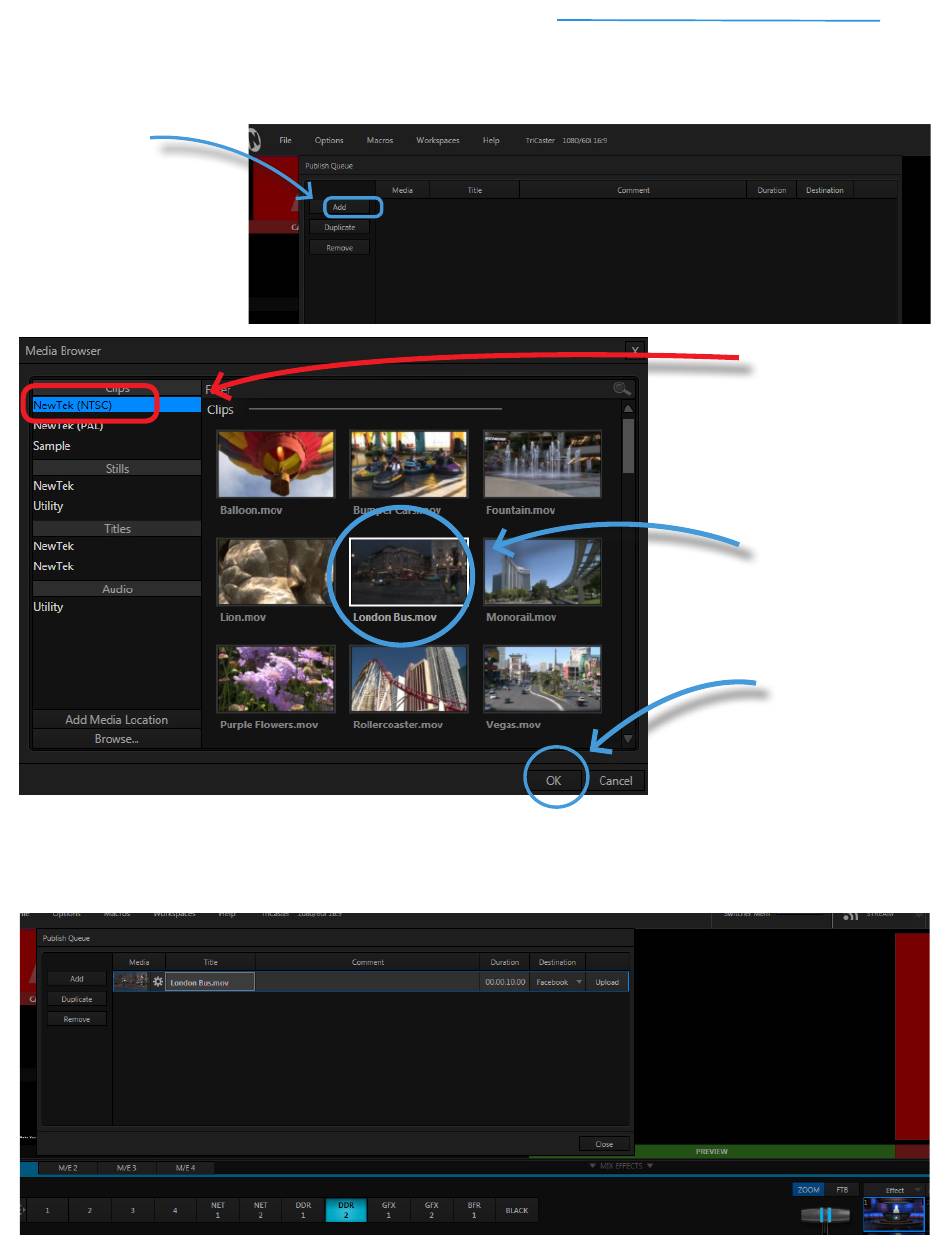Click Remove beside the London Bus.mov entry
950x1254 pixels.
pyautogui.click(x=77, y=1019)
